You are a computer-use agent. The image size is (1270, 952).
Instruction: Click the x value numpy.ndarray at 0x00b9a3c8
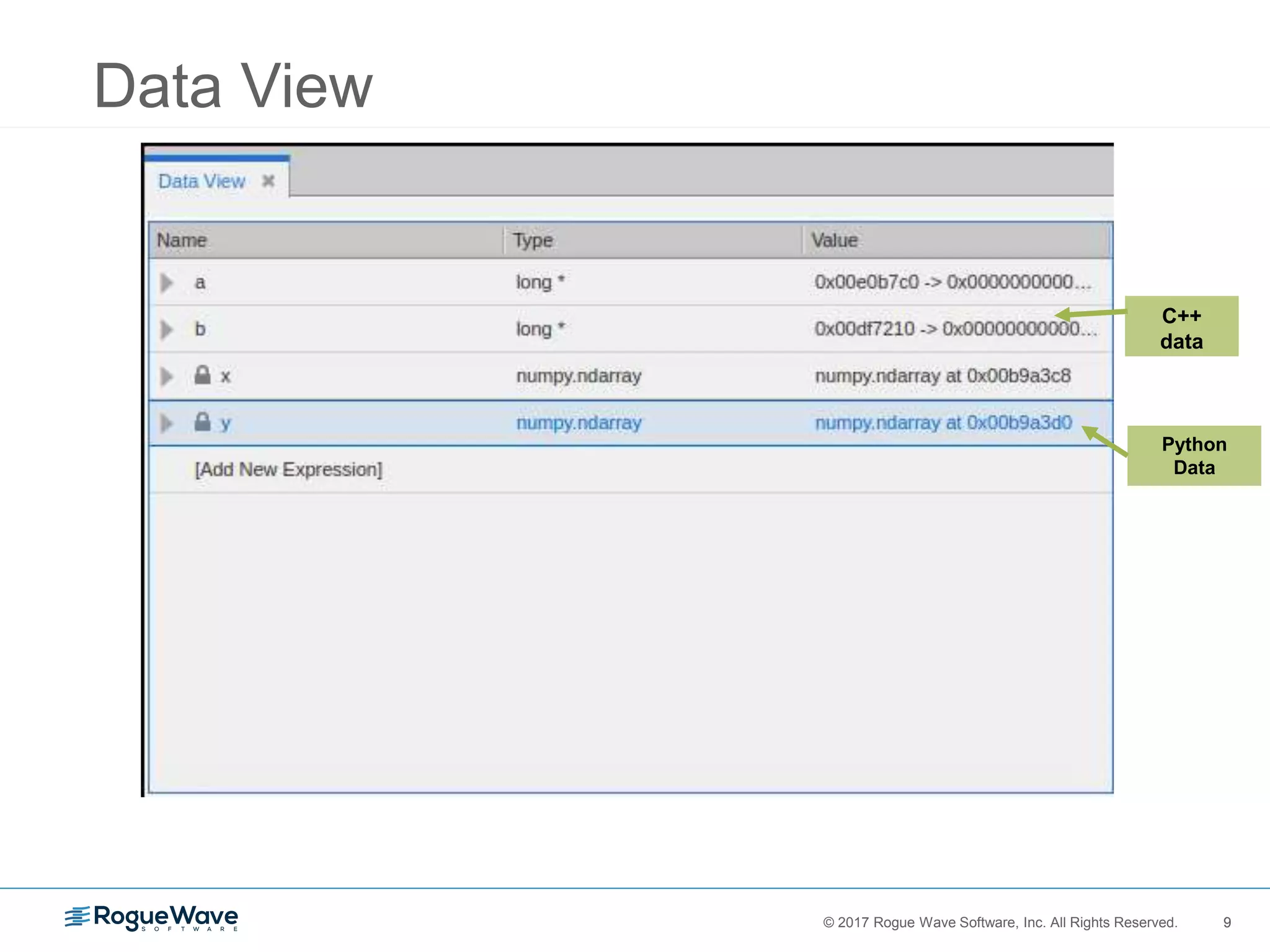point(943,376)
